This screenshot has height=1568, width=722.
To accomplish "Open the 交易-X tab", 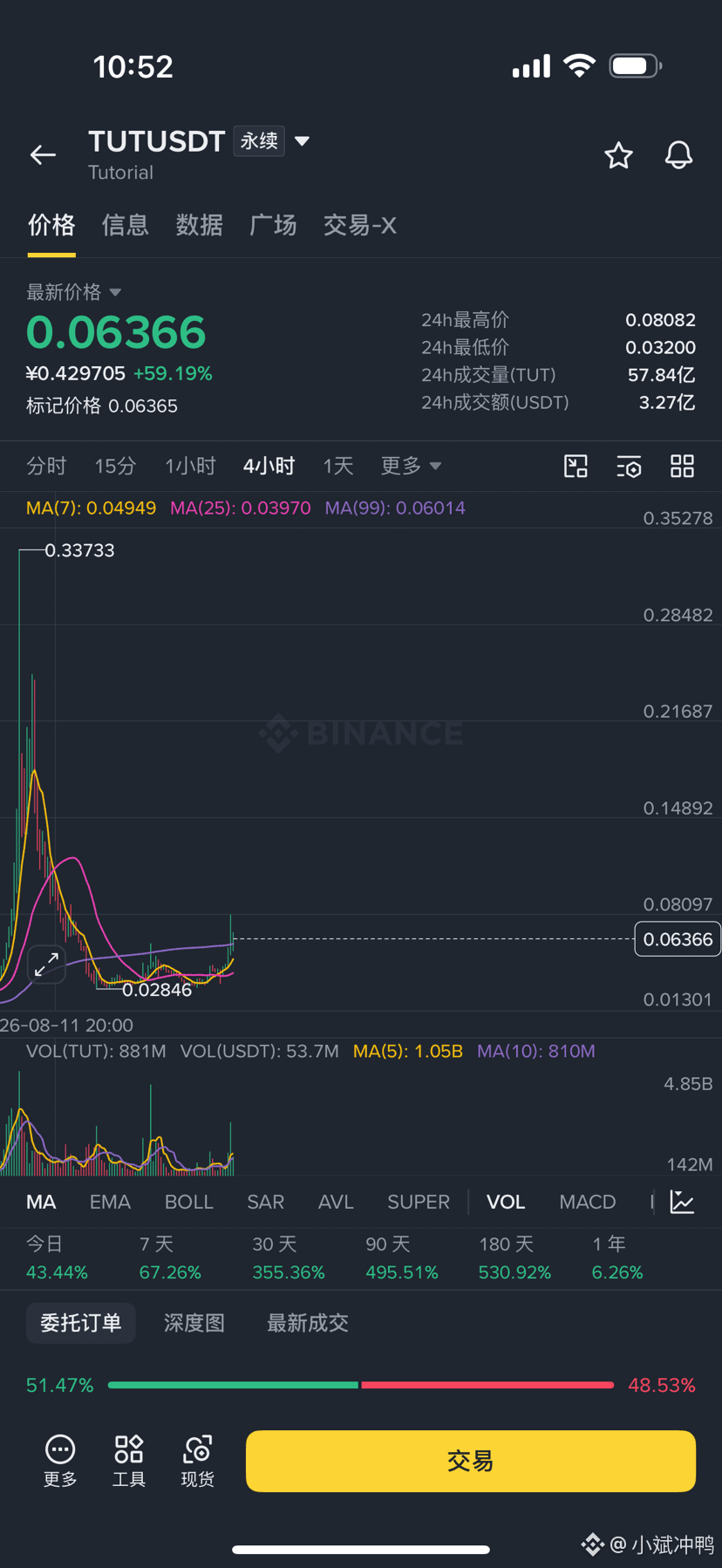I will click(360, 225).
